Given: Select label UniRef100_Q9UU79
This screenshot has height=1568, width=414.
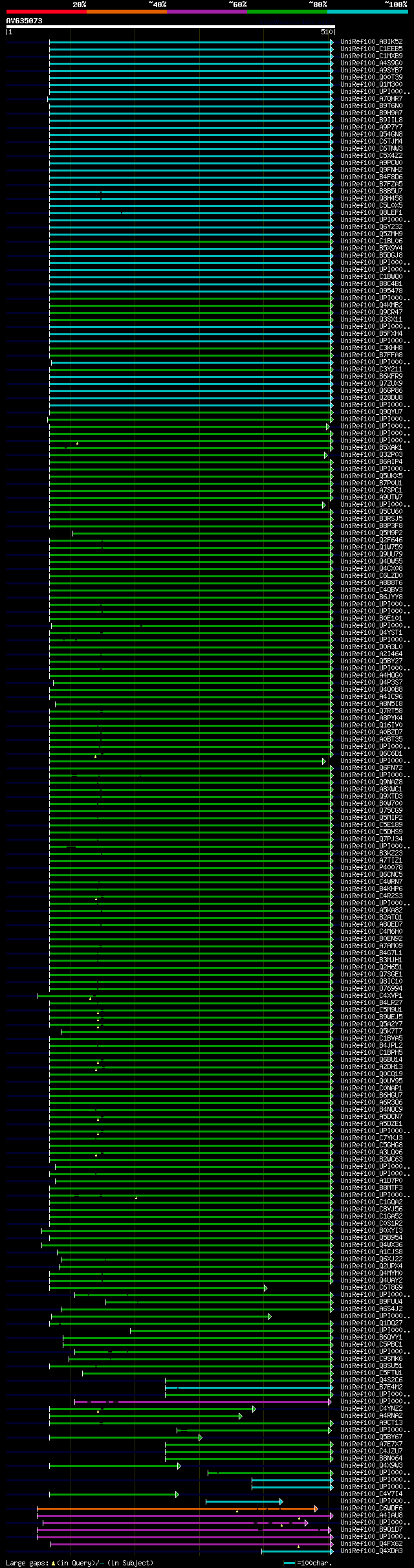Looking at the screenshot, I should click(371, 555).
